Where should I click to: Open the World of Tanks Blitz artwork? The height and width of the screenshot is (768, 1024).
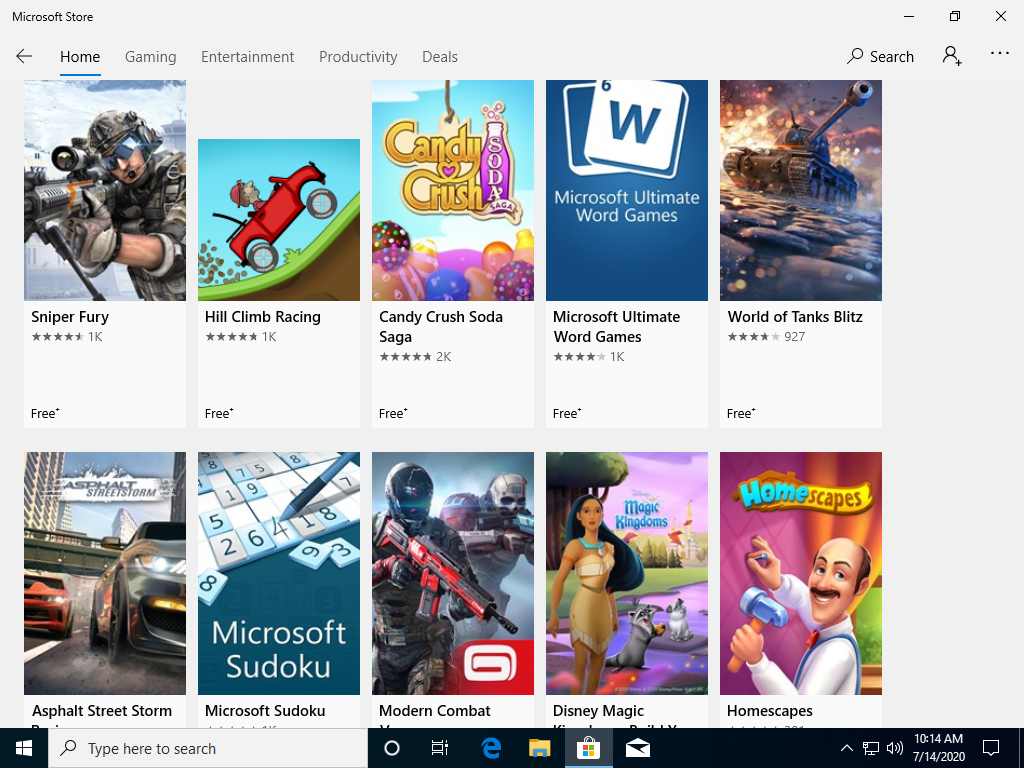[x=801, y=190]
